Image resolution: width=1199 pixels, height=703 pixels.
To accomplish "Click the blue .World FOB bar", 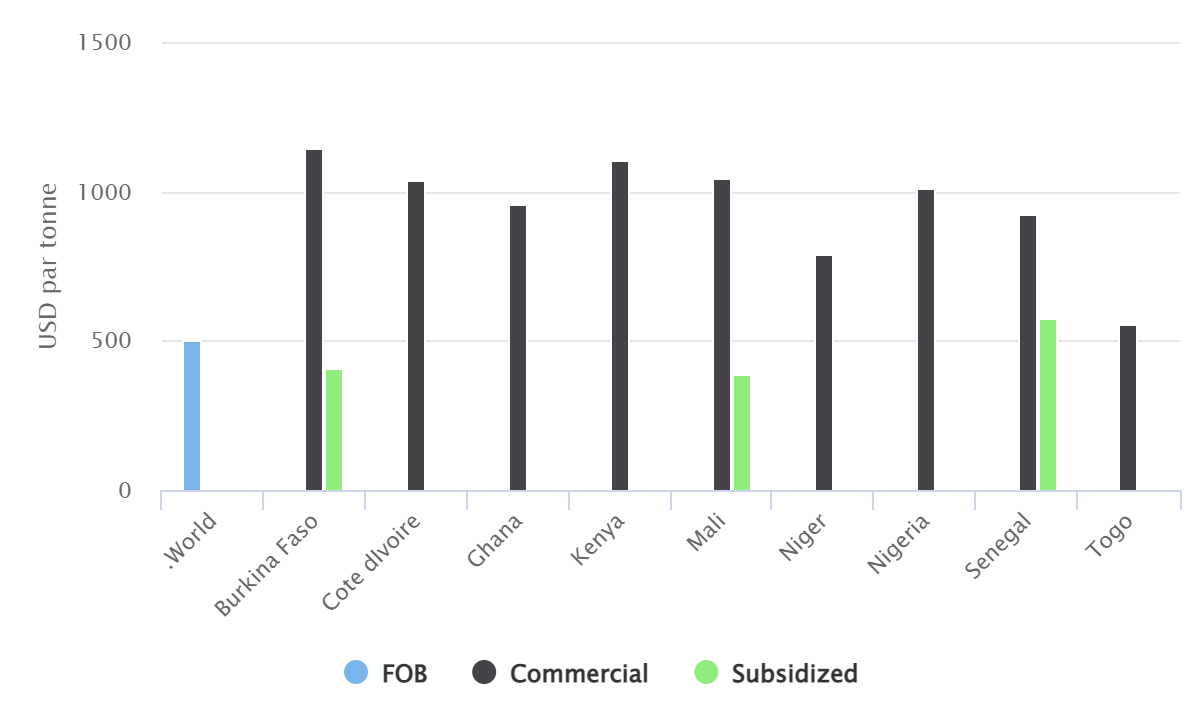I will [x=192, y=416].
